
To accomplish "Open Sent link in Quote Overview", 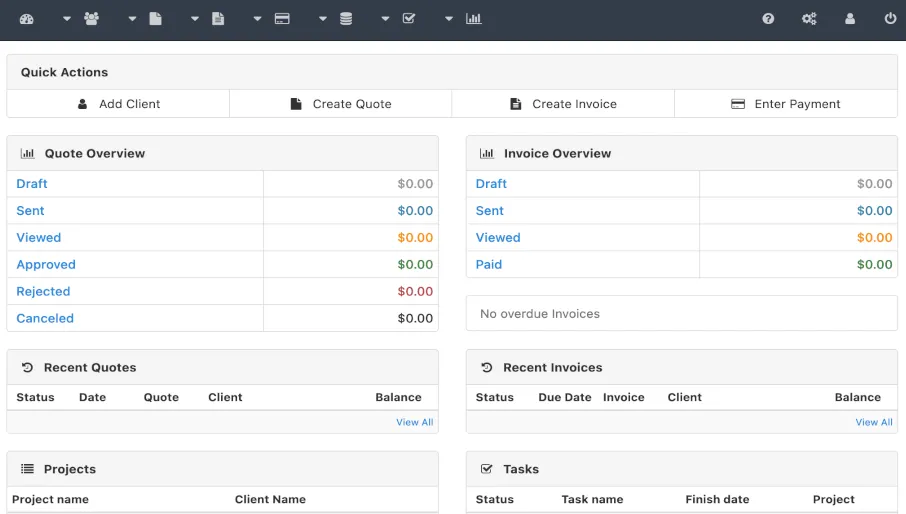I will coord(30,211).
